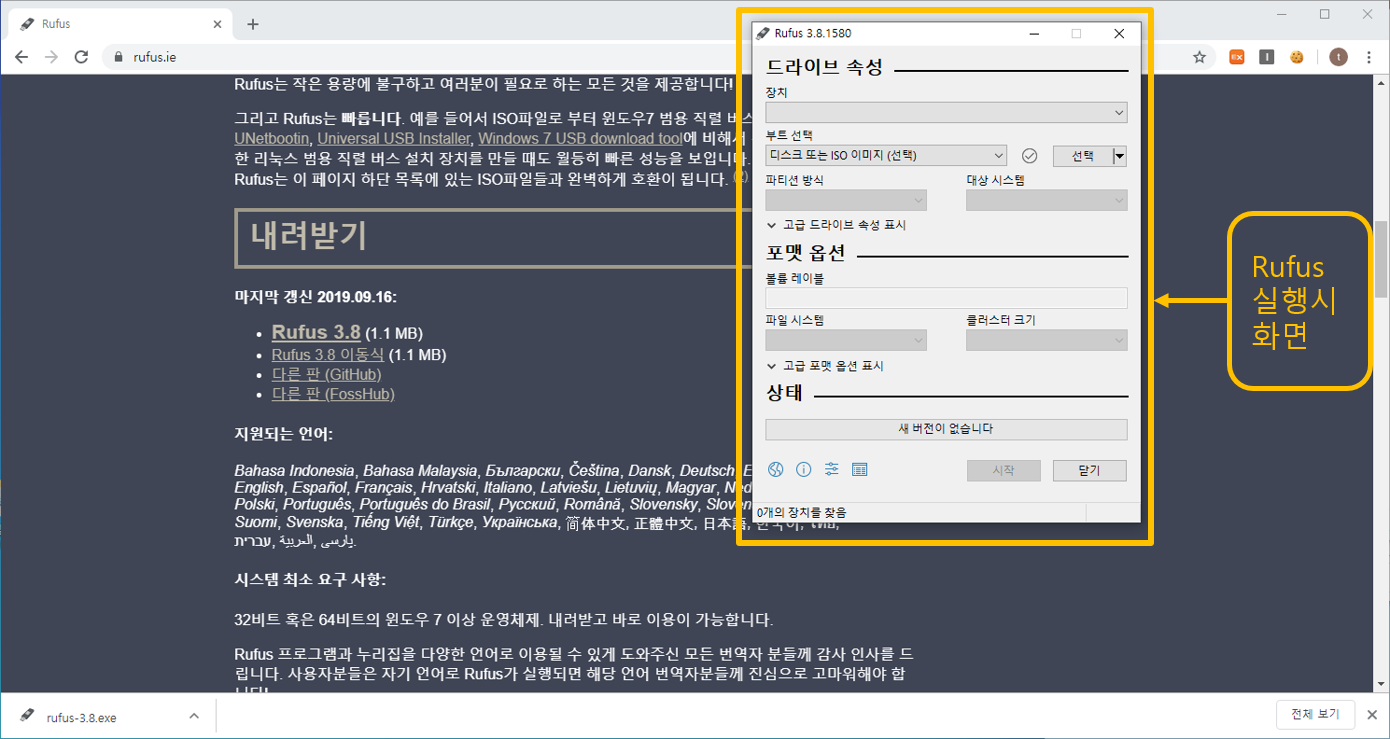Close the download shelf bar
Image resolution: width=1390 pixels, height=739 pixels.
(1371, 715)
